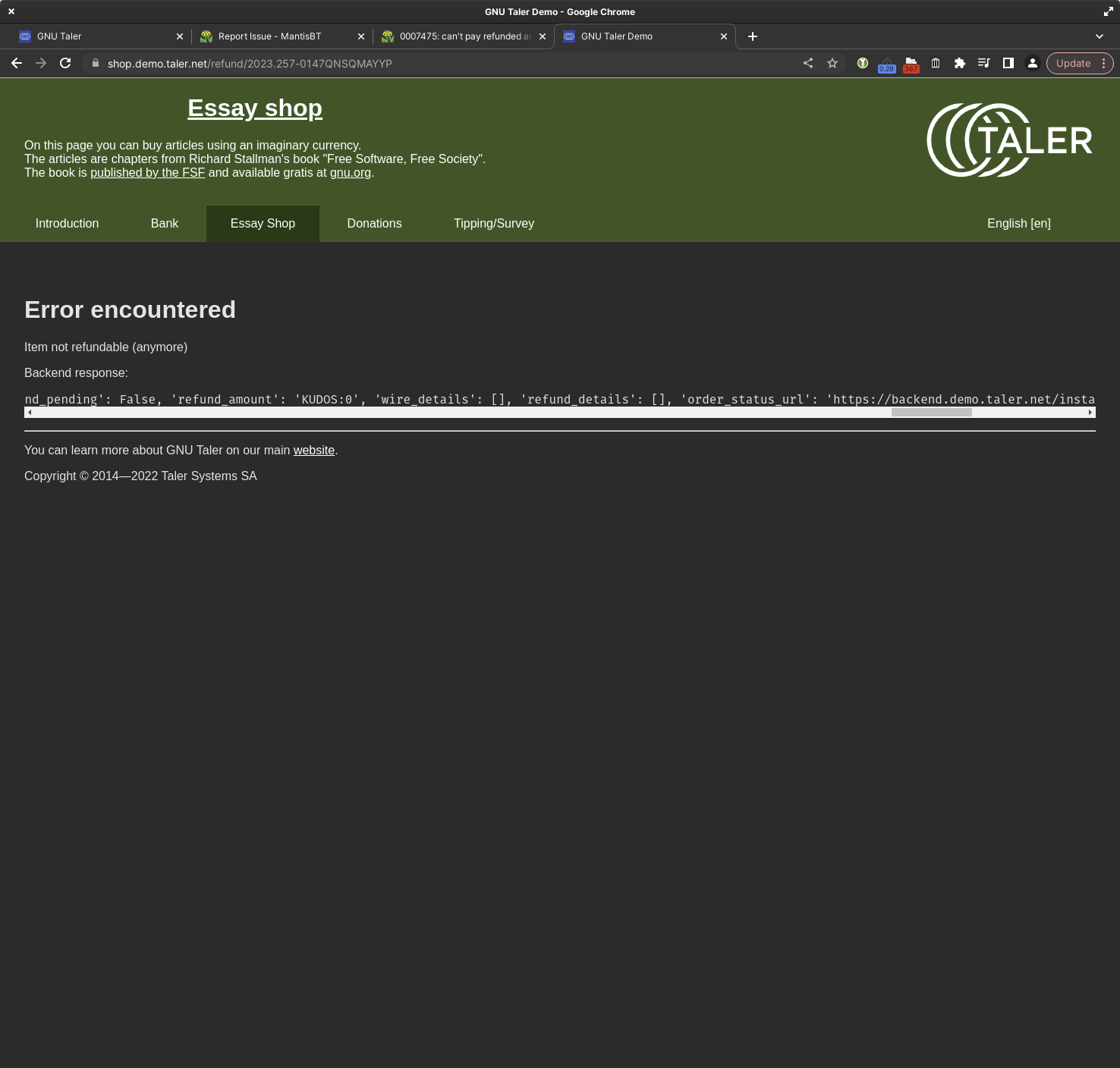The height and width of the screenshot is (1068, 1120).
Task: Go back to the previous page
Action: 17,64
